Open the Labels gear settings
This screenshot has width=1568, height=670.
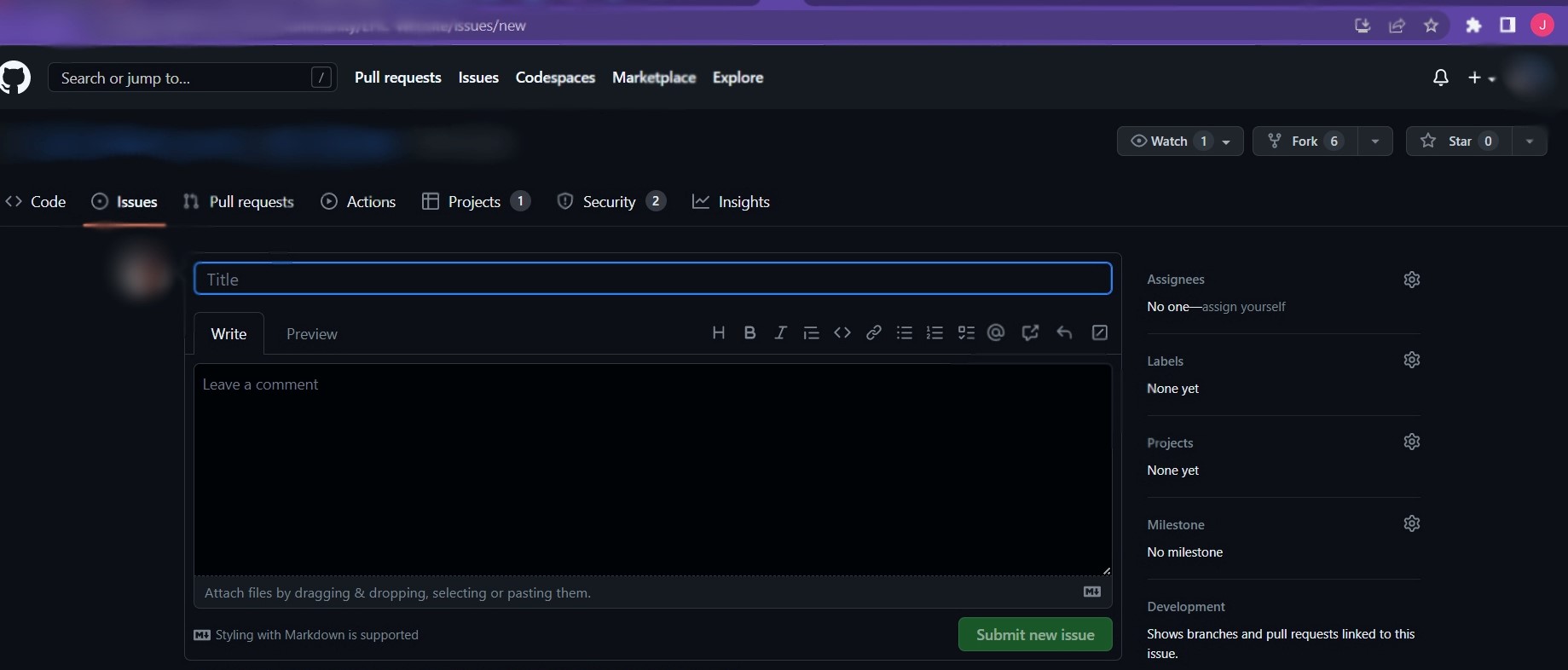(1412, 360)
